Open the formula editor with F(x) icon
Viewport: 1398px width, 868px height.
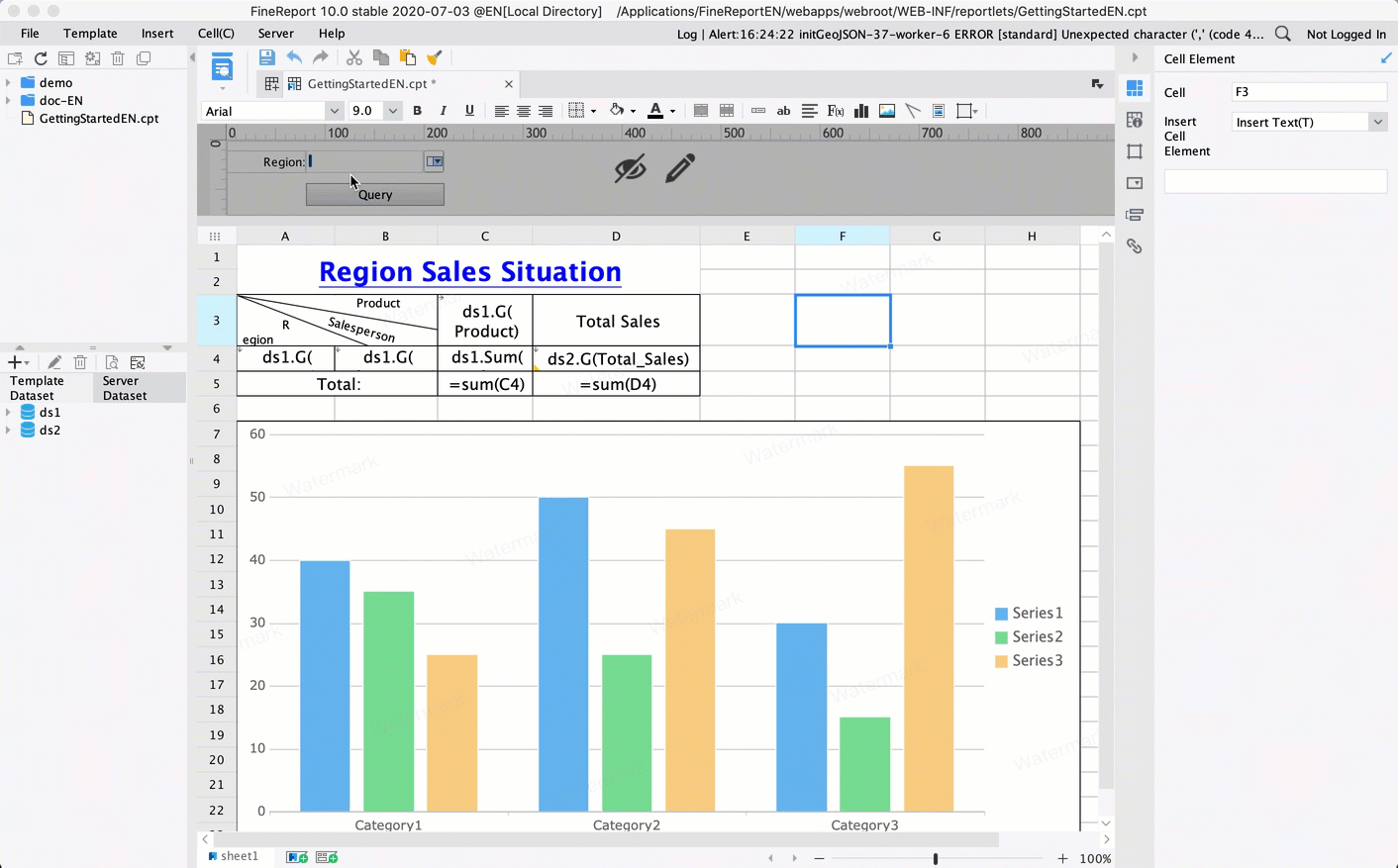pyautogui.click(x=835, y=110)
